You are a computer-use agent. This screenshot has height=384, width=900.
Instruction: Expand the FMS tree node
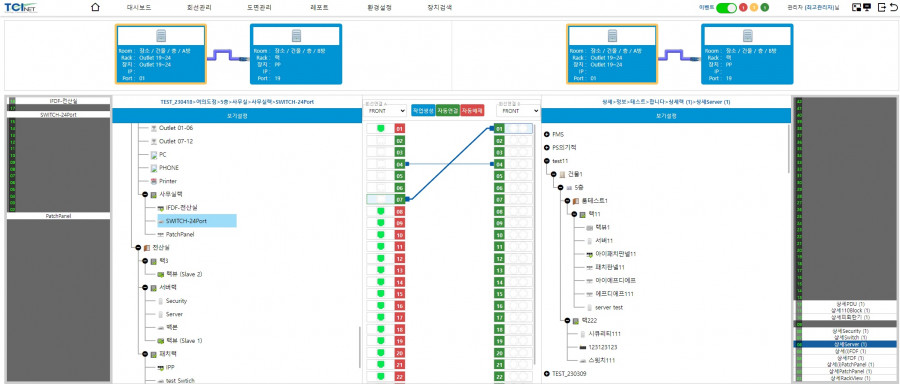[x=546, y=134]
